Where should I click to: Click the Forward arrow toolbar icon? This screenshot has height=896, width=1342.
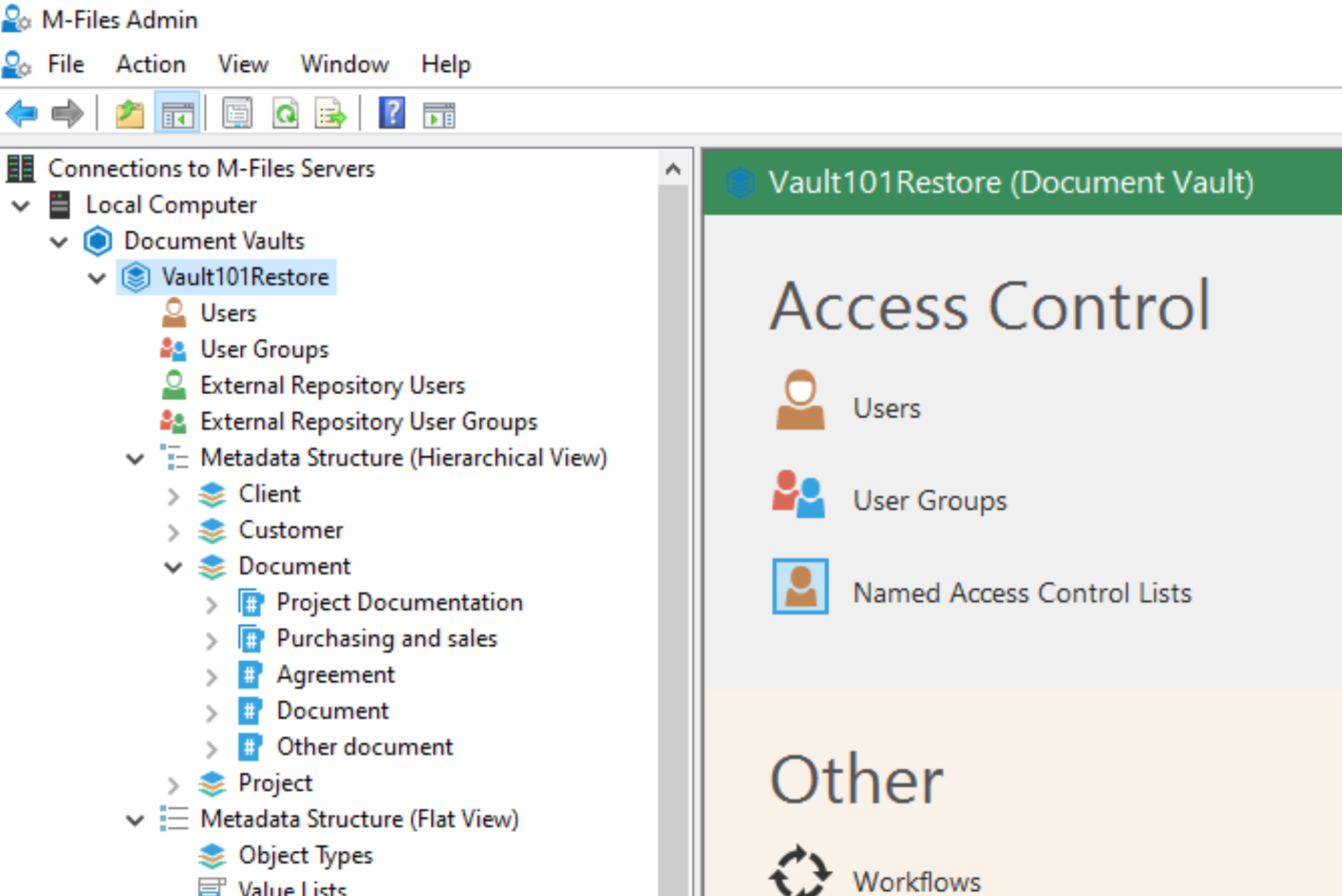(67, 114)
